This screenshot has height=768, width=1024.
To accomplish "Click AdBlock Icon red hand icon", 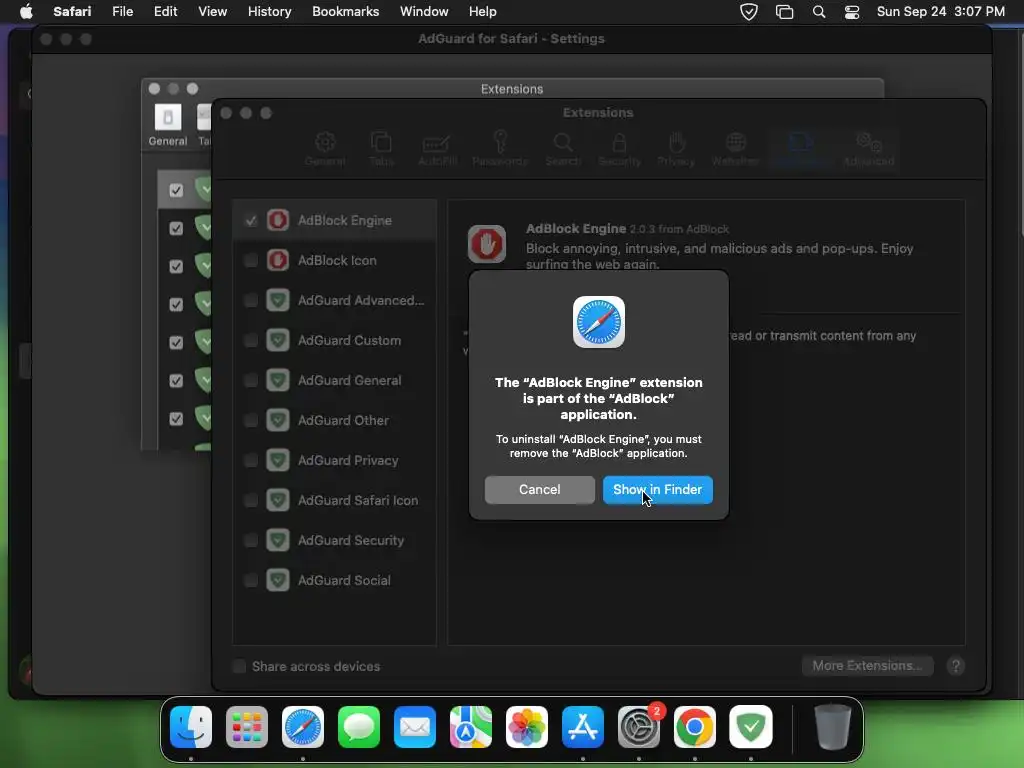I will tap(278, 260).
